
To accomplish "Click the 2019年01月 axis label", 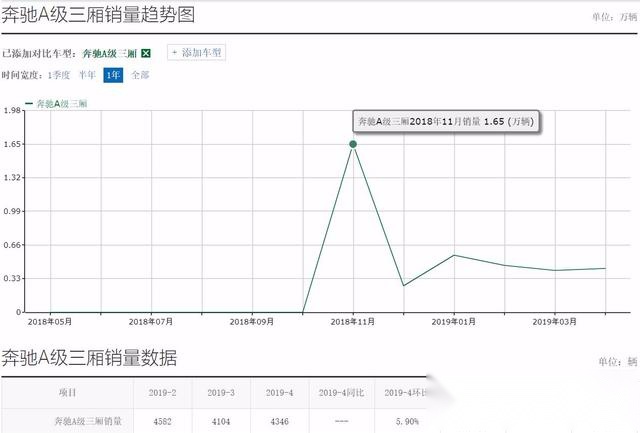I will pos(454,322).
